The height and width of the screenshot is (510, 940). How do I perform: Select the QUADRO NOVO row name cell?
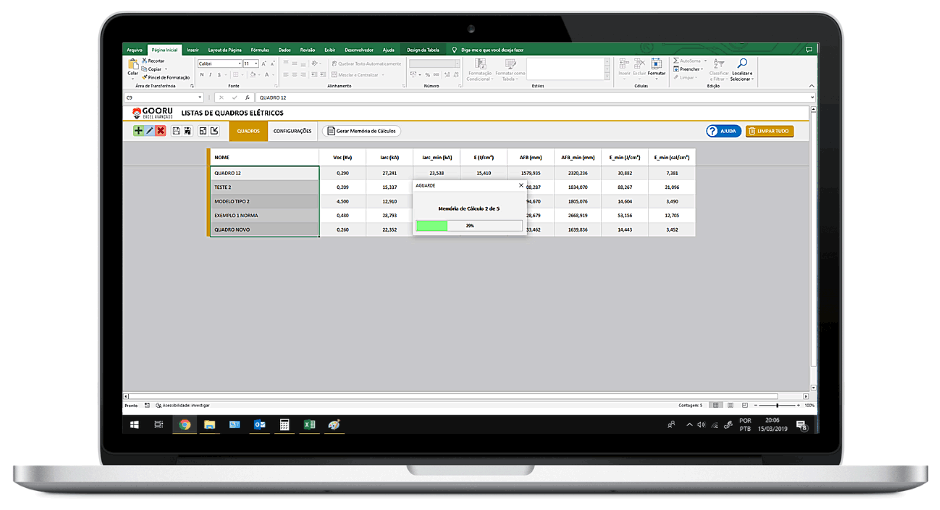pyautogui.click(x=264, y=229)
